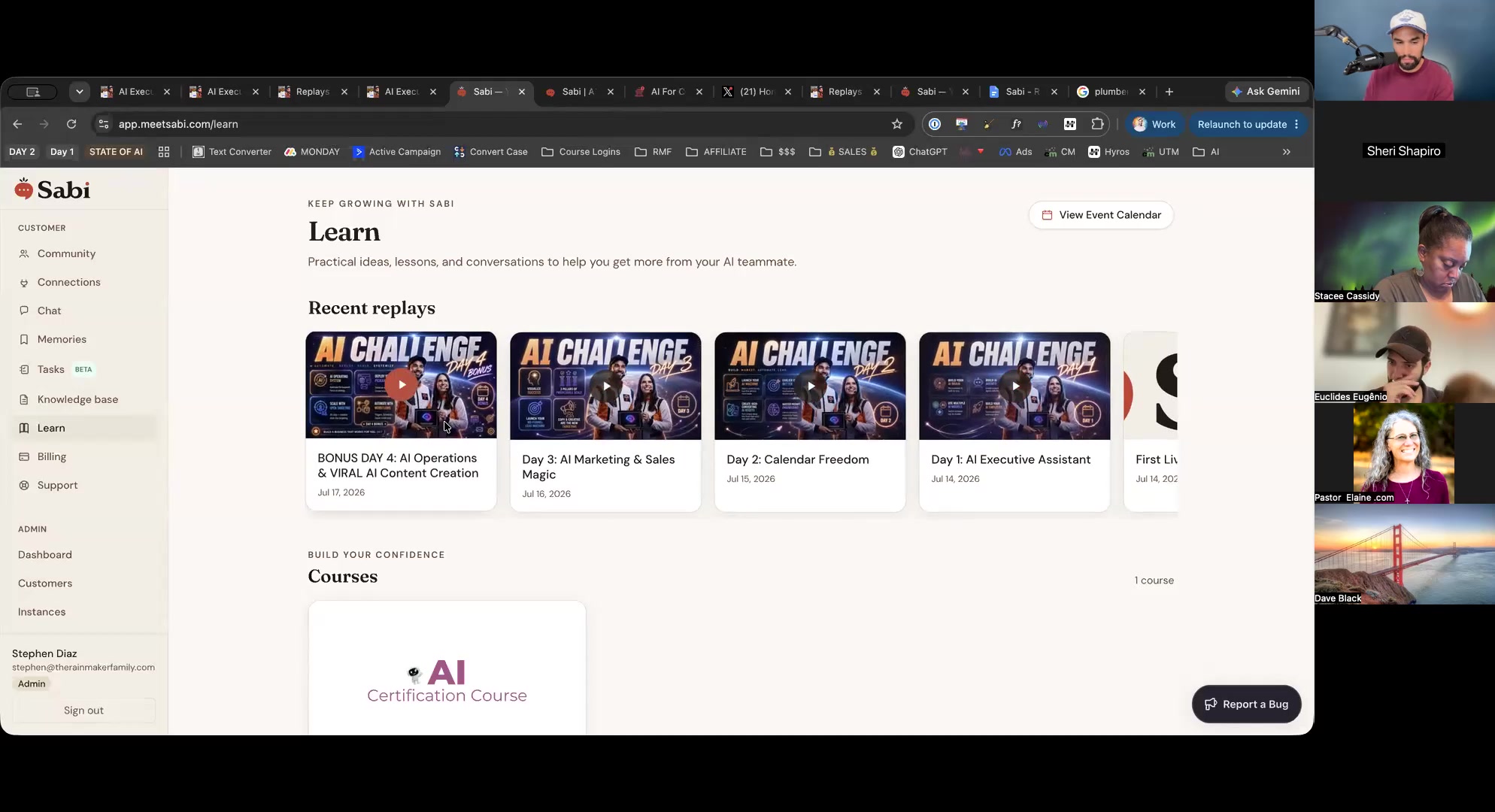Click the Sabi logo in the sidebar

(x=53, y=189)
